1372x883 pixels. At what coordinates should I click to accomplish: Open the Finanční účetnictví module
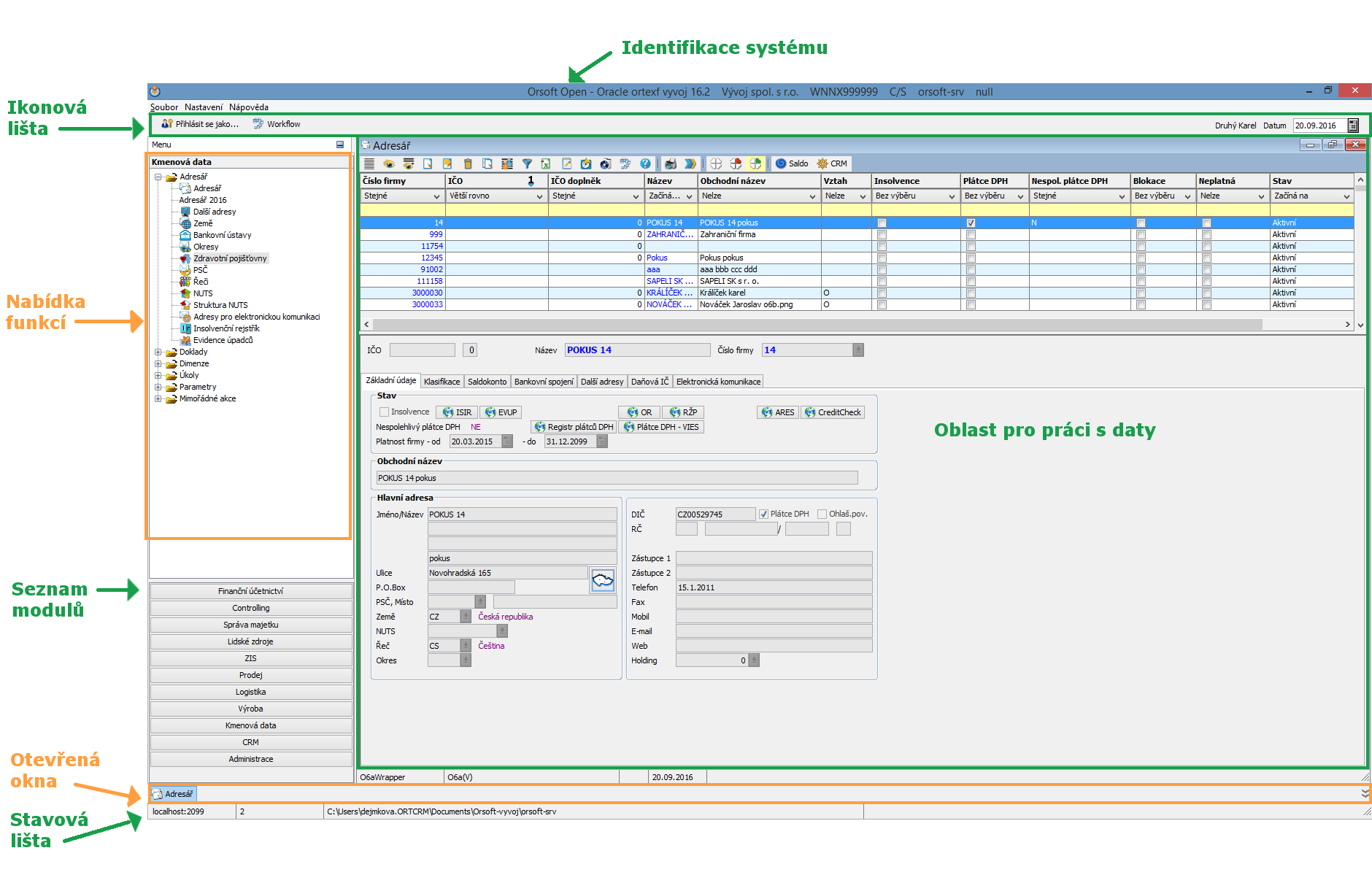tap(250, 592)
